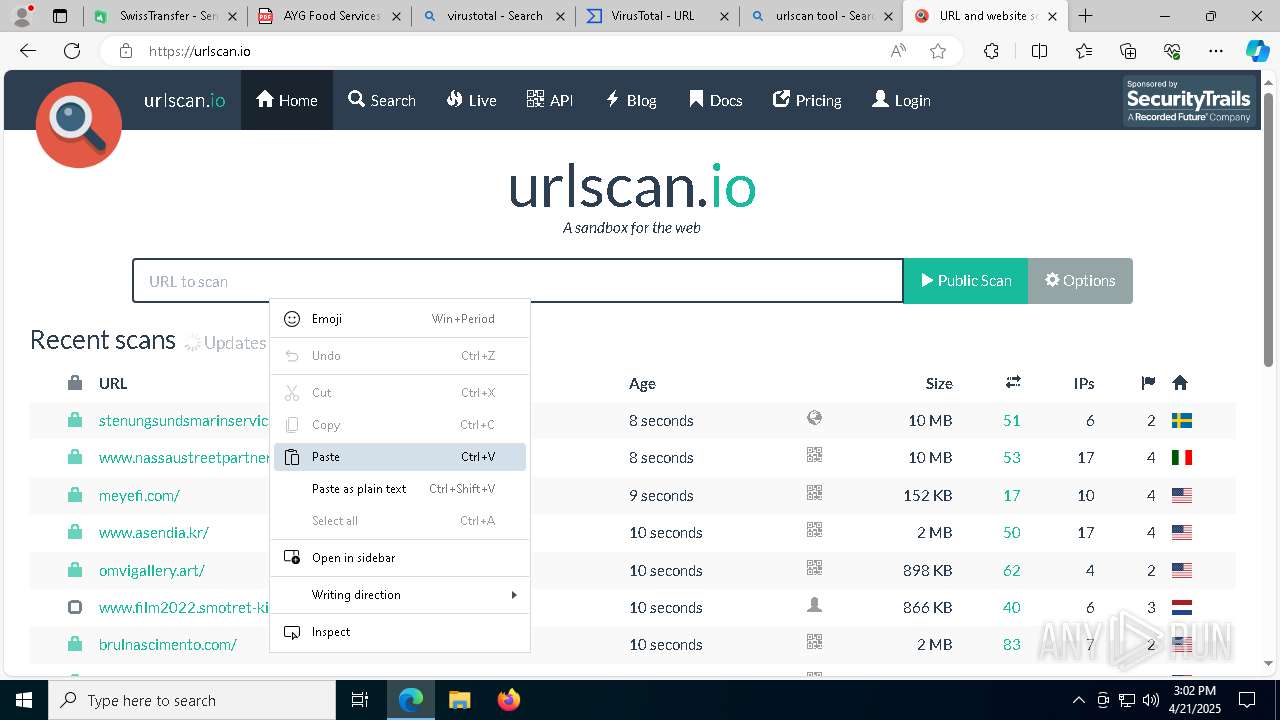Select Open in sidebar
Screen dimensions: 1280x720
point(400,558)
